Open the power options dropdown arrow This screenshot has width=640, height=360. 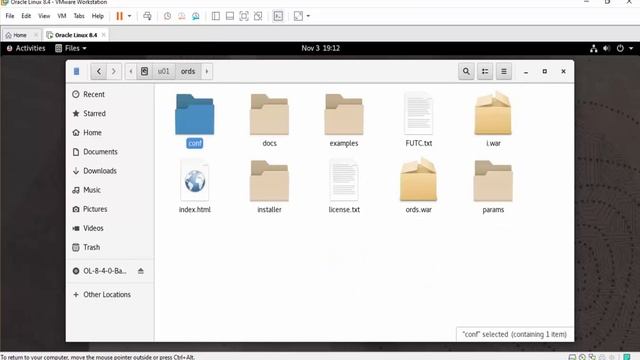129,16
